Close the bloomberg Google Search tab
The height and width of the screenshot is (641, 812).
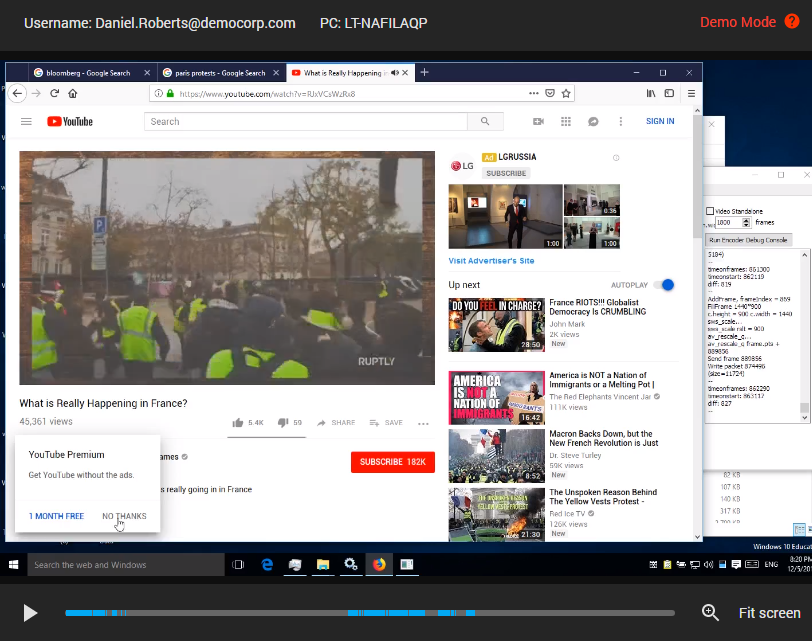pyautogui.click(x=147, y=73)
